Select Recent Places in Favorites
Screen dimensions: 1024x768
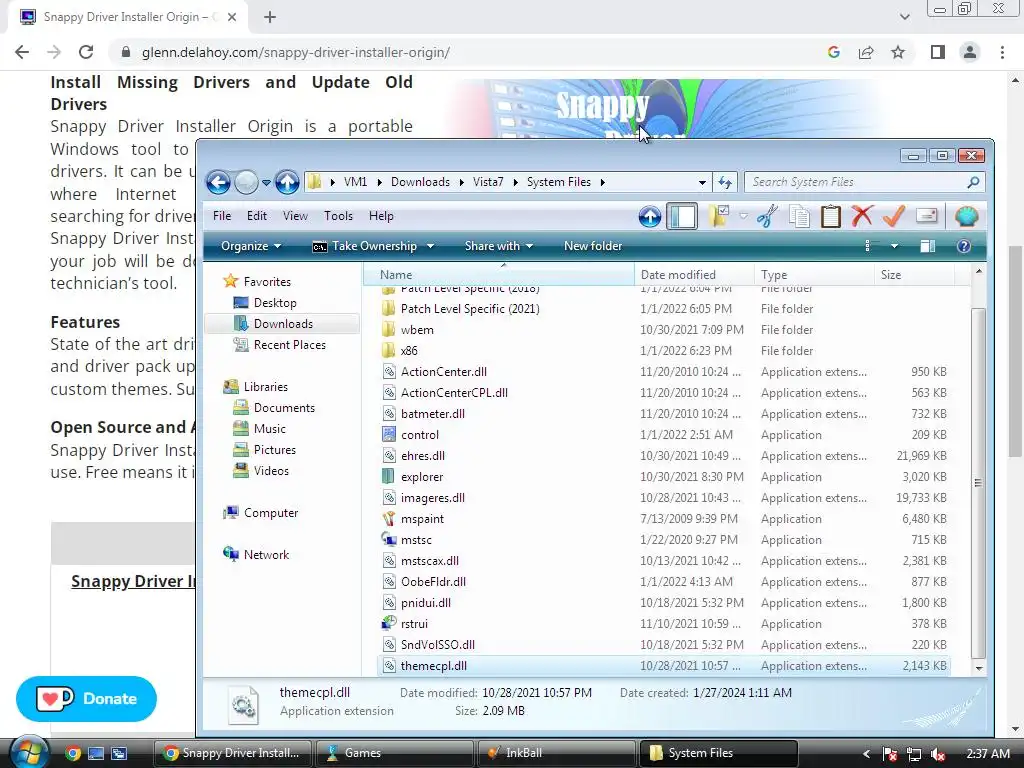(x=289, y=345)
